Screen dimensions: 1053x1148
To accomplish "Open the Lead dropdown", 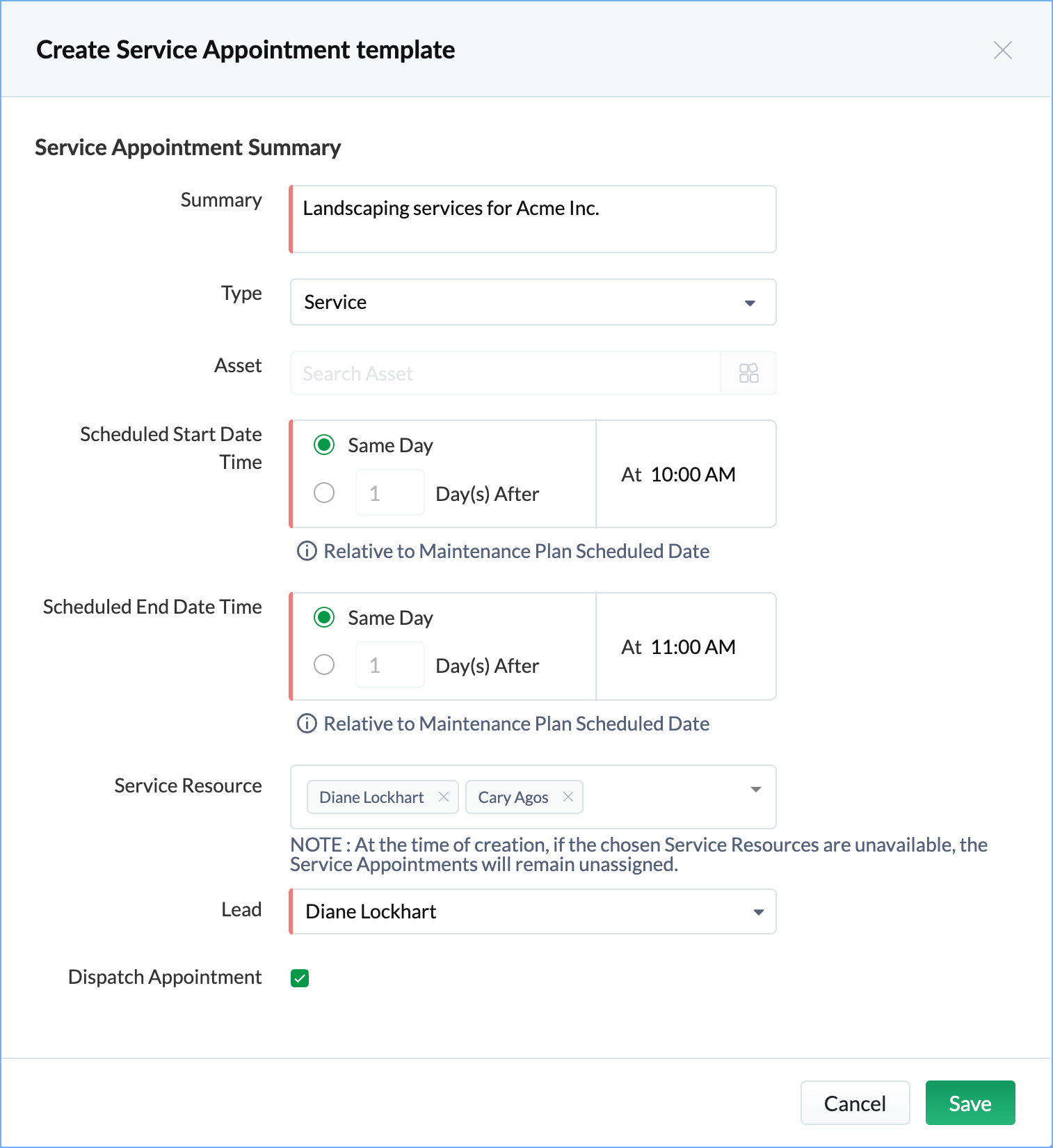I will coord(533,911).
